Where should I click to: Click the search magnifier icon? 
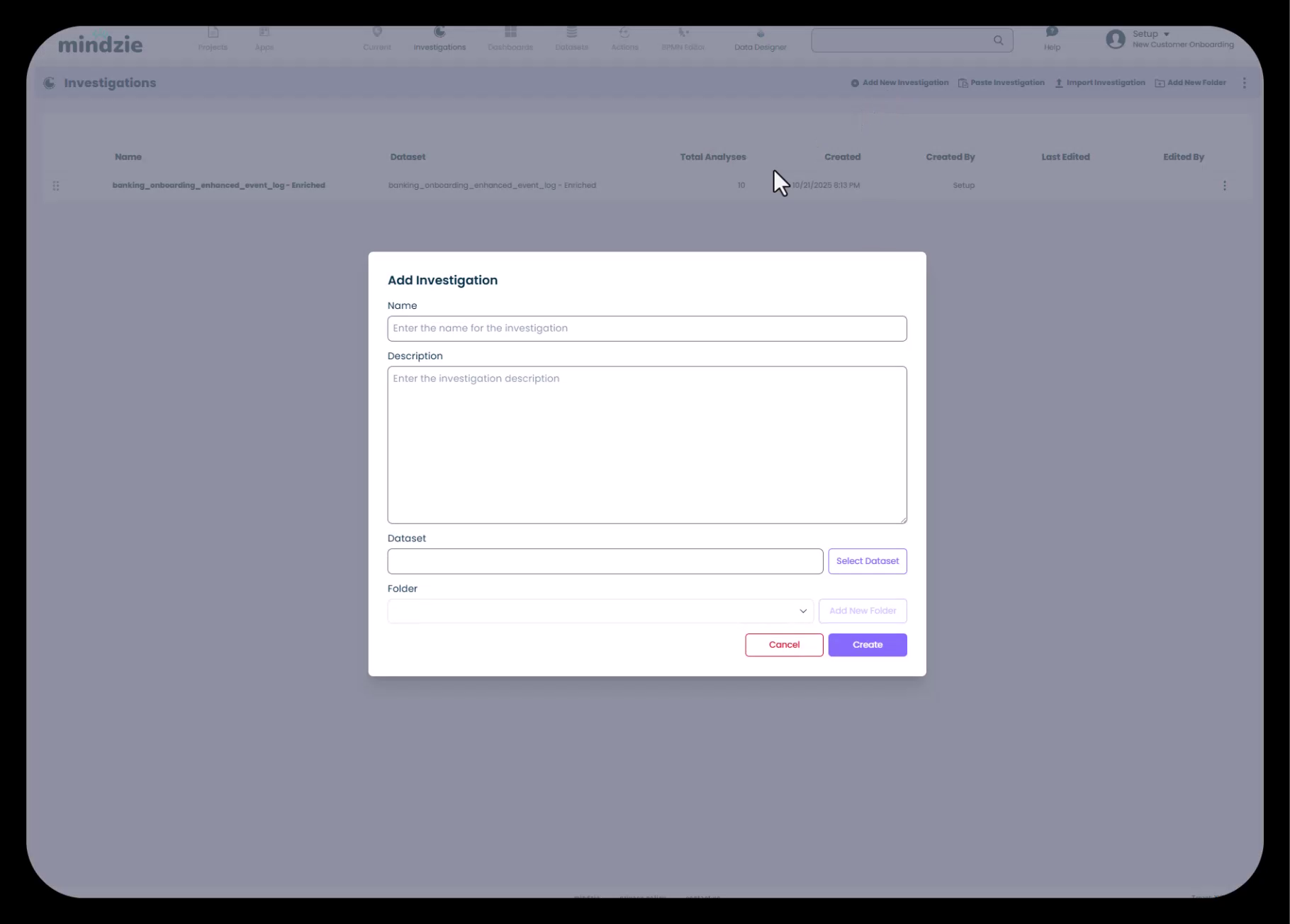click(x=998, y=40)
